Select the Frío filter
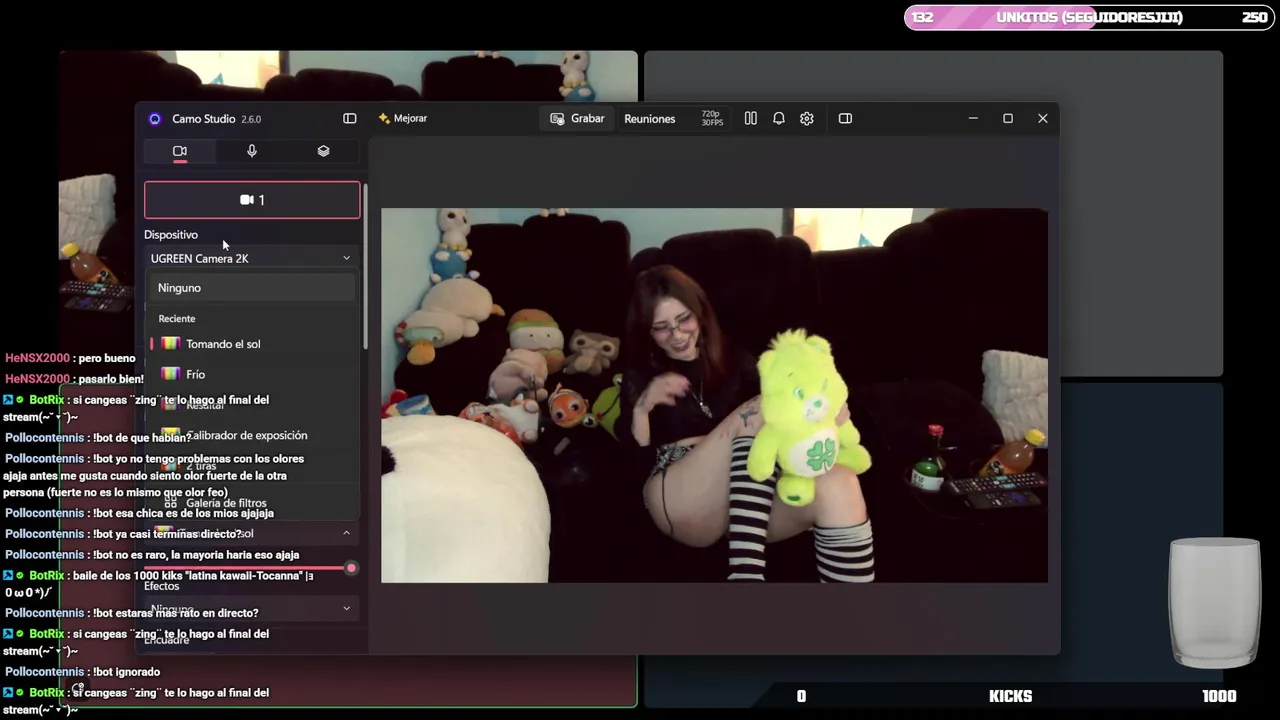Image resolution: width=1280 pixels, height=720 pixels. pyautogui.click(x=252, y=374)
